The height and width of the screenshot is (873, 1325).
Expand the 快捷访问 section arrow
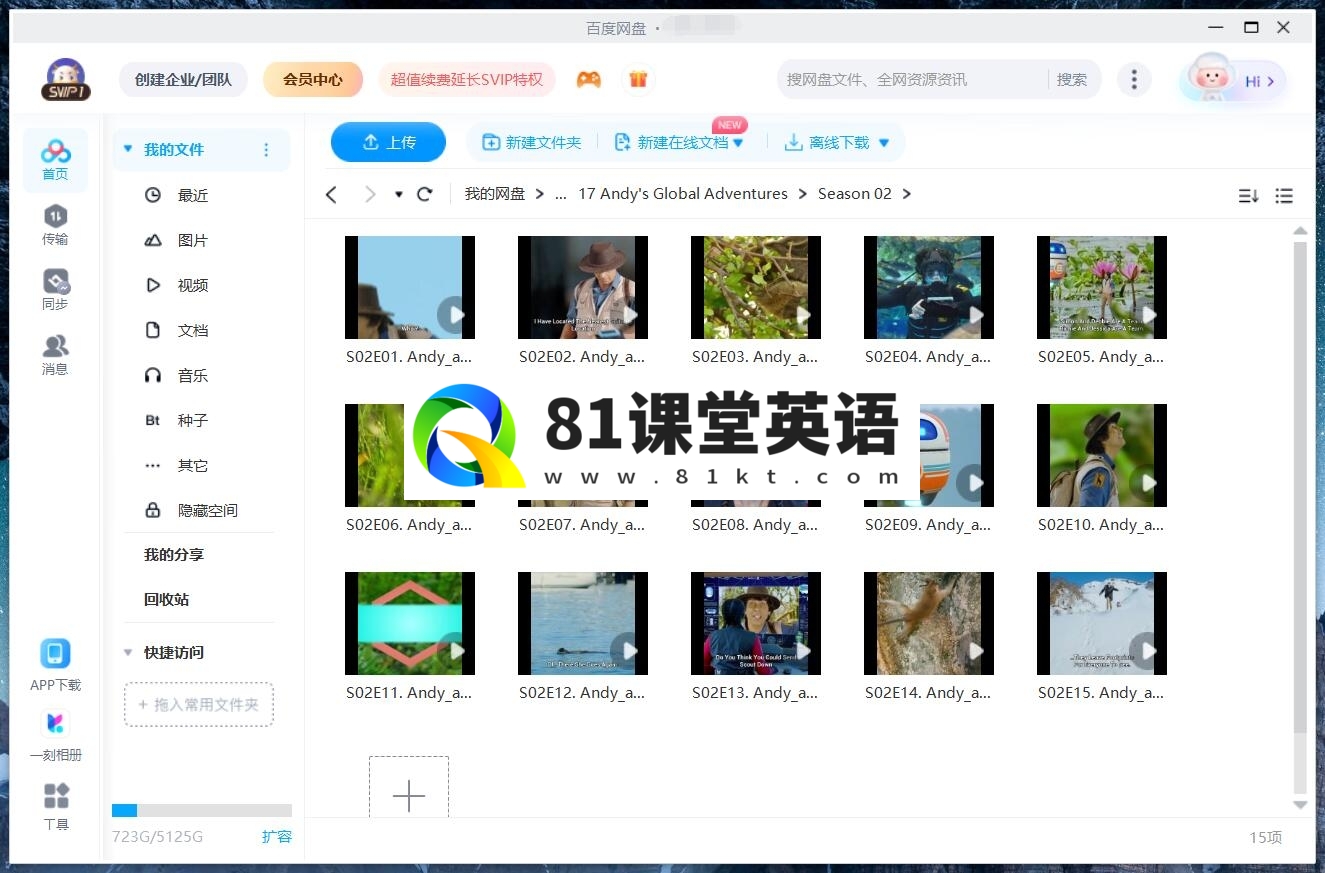click(128, 652)
